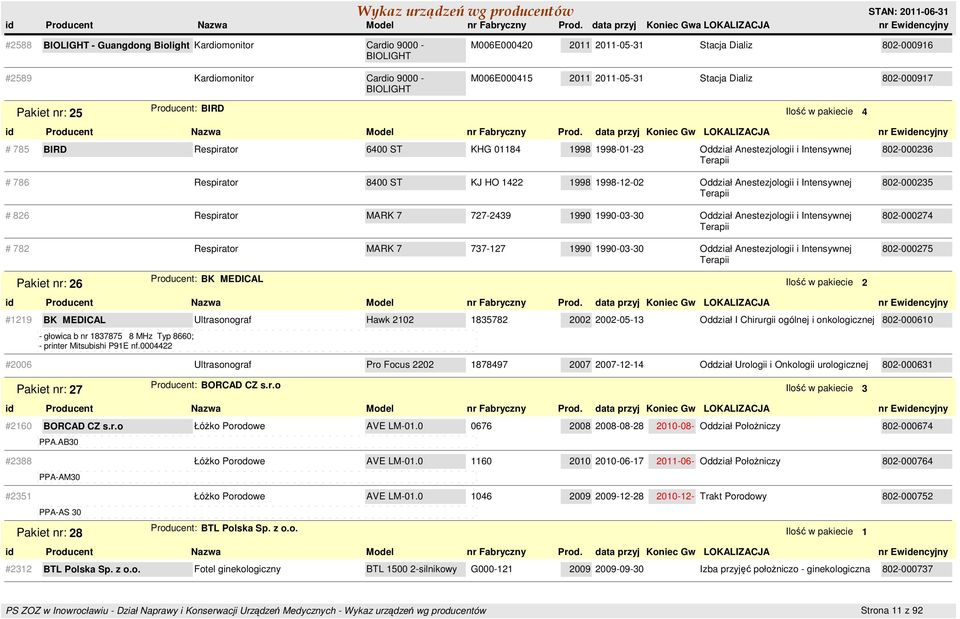
Task: Select serial number '727-2439'
Action: point(490,216)
